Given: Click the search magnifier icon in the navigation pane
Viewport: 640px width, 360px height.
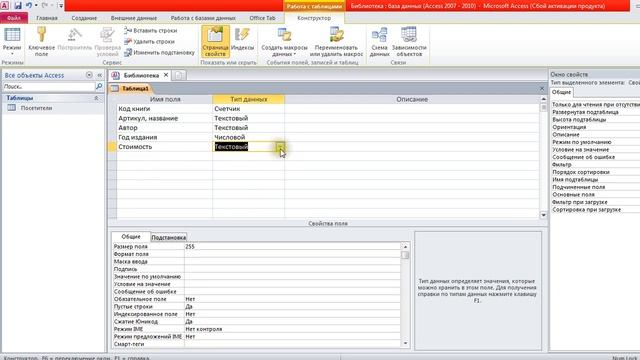Looking at the screenshot, I should tap(99, 87).
